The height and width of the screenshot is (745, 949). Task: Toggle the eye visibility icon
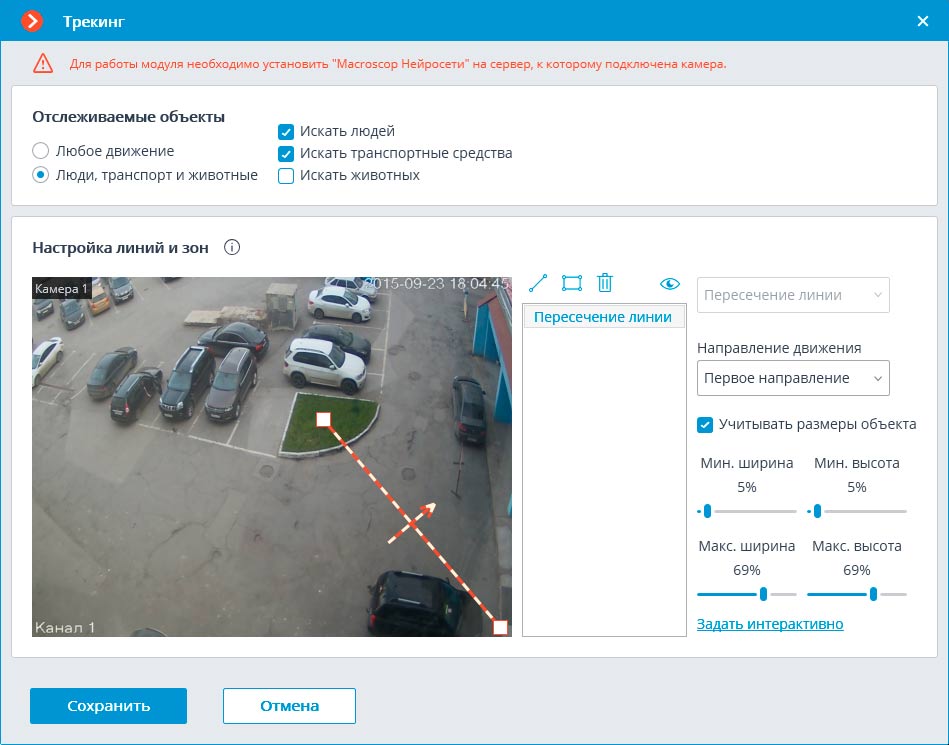670,284
